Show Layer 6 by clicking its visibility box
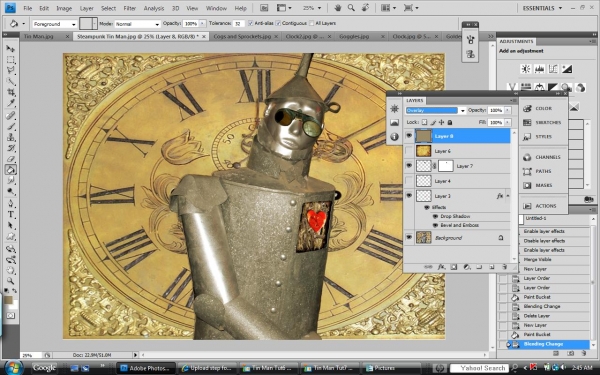The image size is (600, 375). pyautogui.click(x=409, y=151)
